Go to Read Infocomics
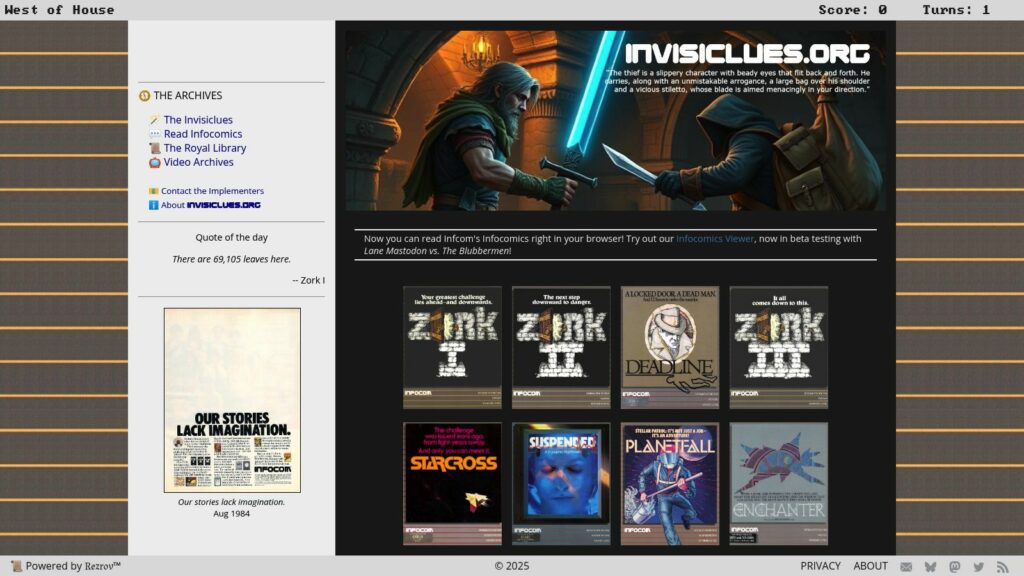This screenshot has width=1024, height=576. point(202,134)
